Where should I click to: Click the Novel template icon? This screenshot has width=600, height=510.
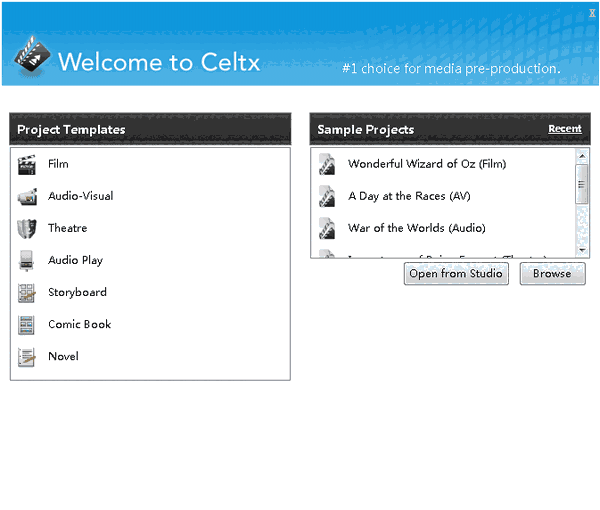tap(27, 357)
